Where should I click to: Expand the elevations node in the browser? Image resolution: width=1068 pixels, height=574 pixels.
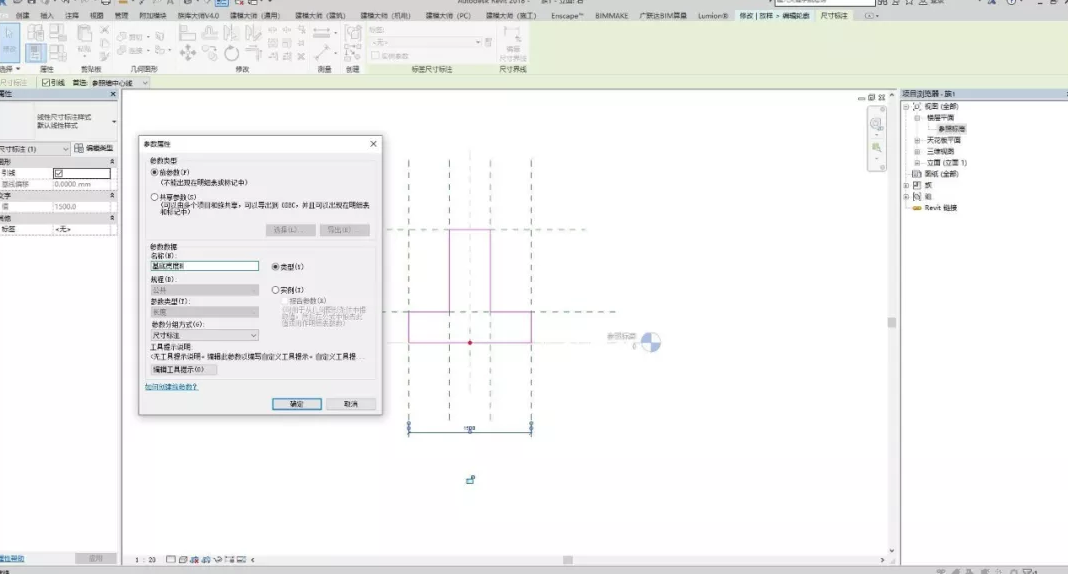[x=917, y=163]
